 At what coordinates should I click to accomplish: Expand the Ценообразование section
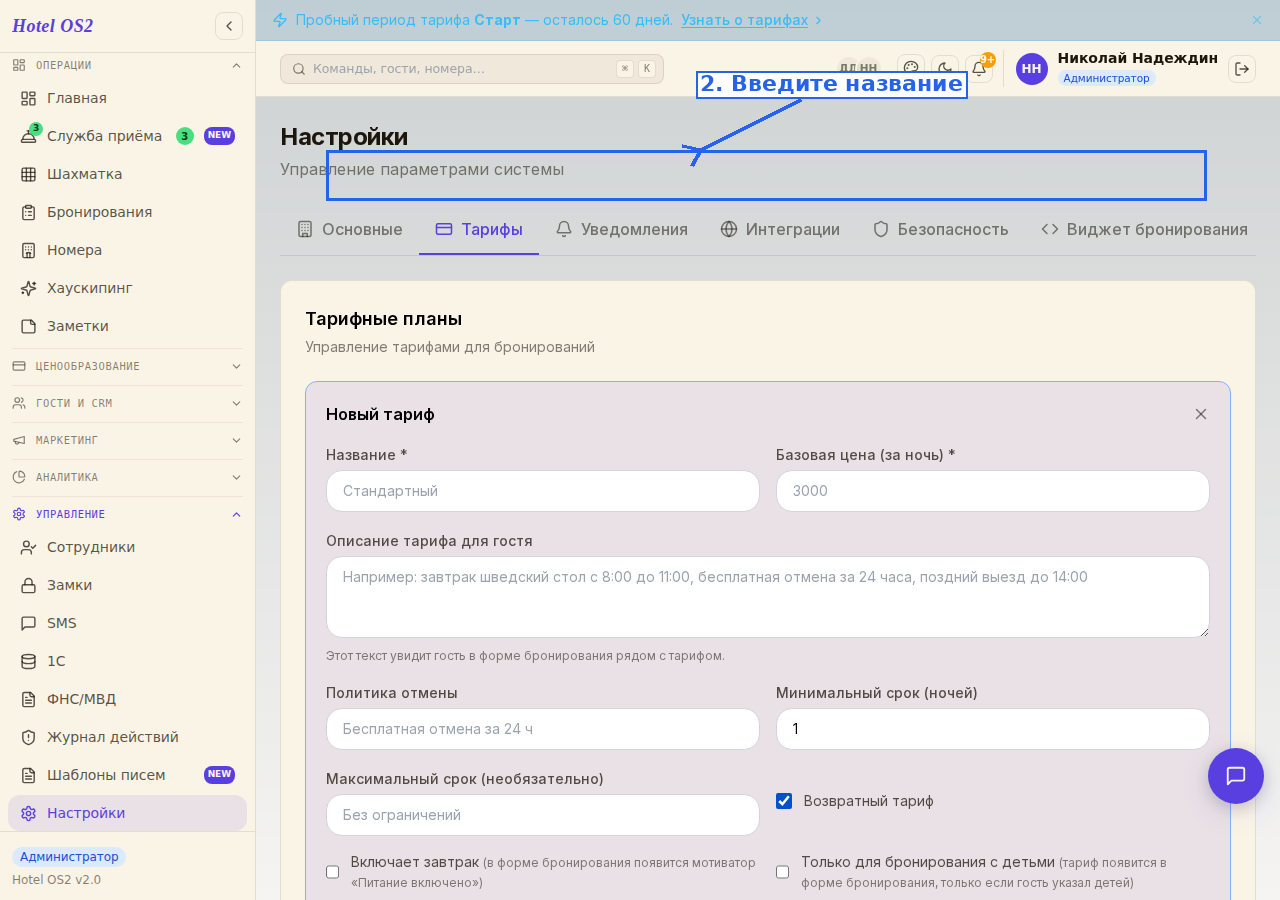[x=127, y=366]
